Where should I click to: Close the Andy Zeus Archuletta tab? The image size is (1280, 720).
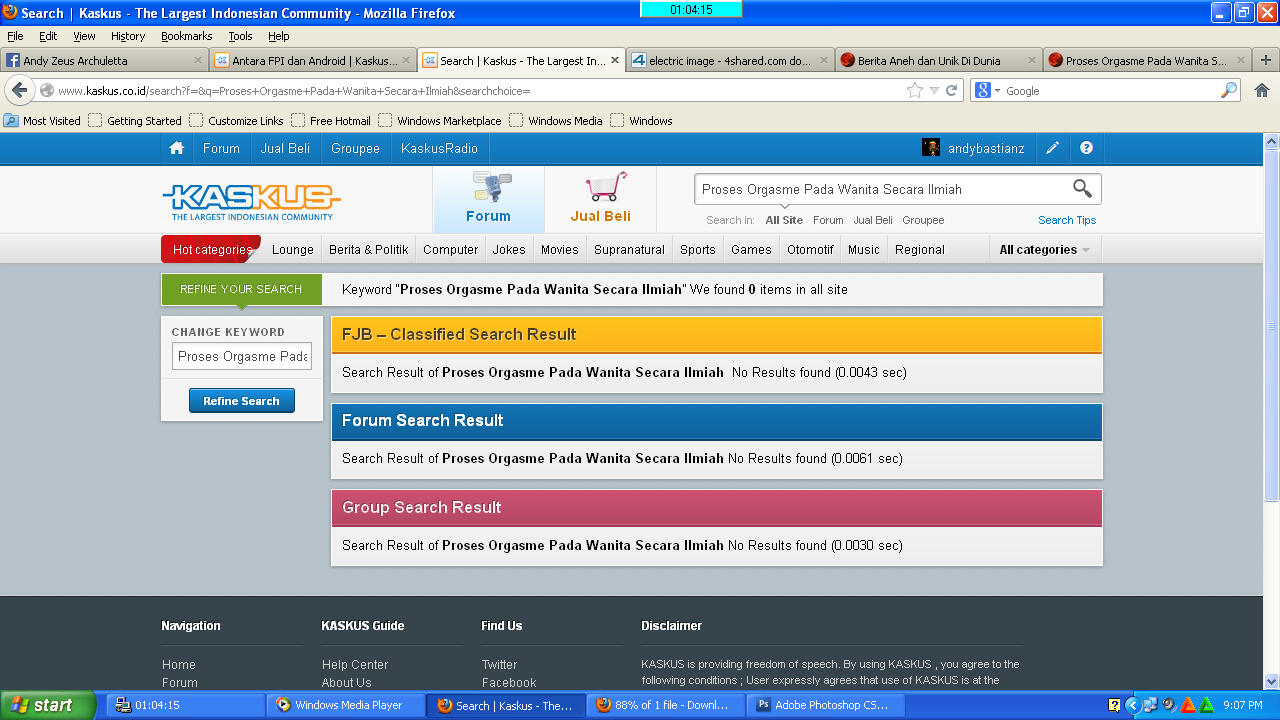coord(197,60)
